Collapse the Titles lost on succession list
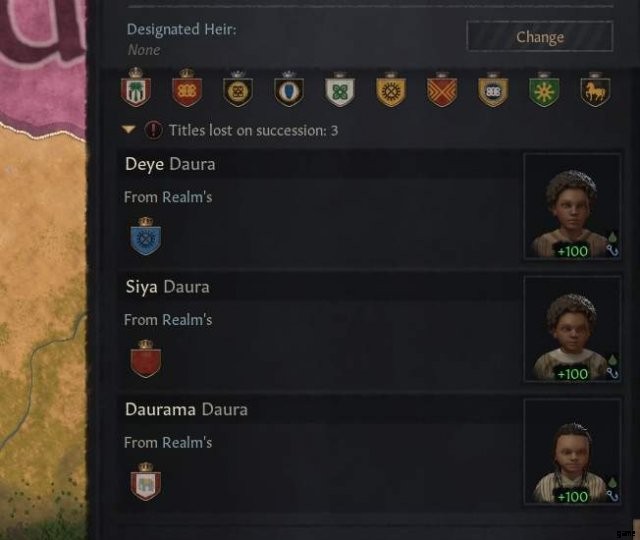Image resolution: width=640 pixels, height=540 pixels. click(x=129, y=130)
